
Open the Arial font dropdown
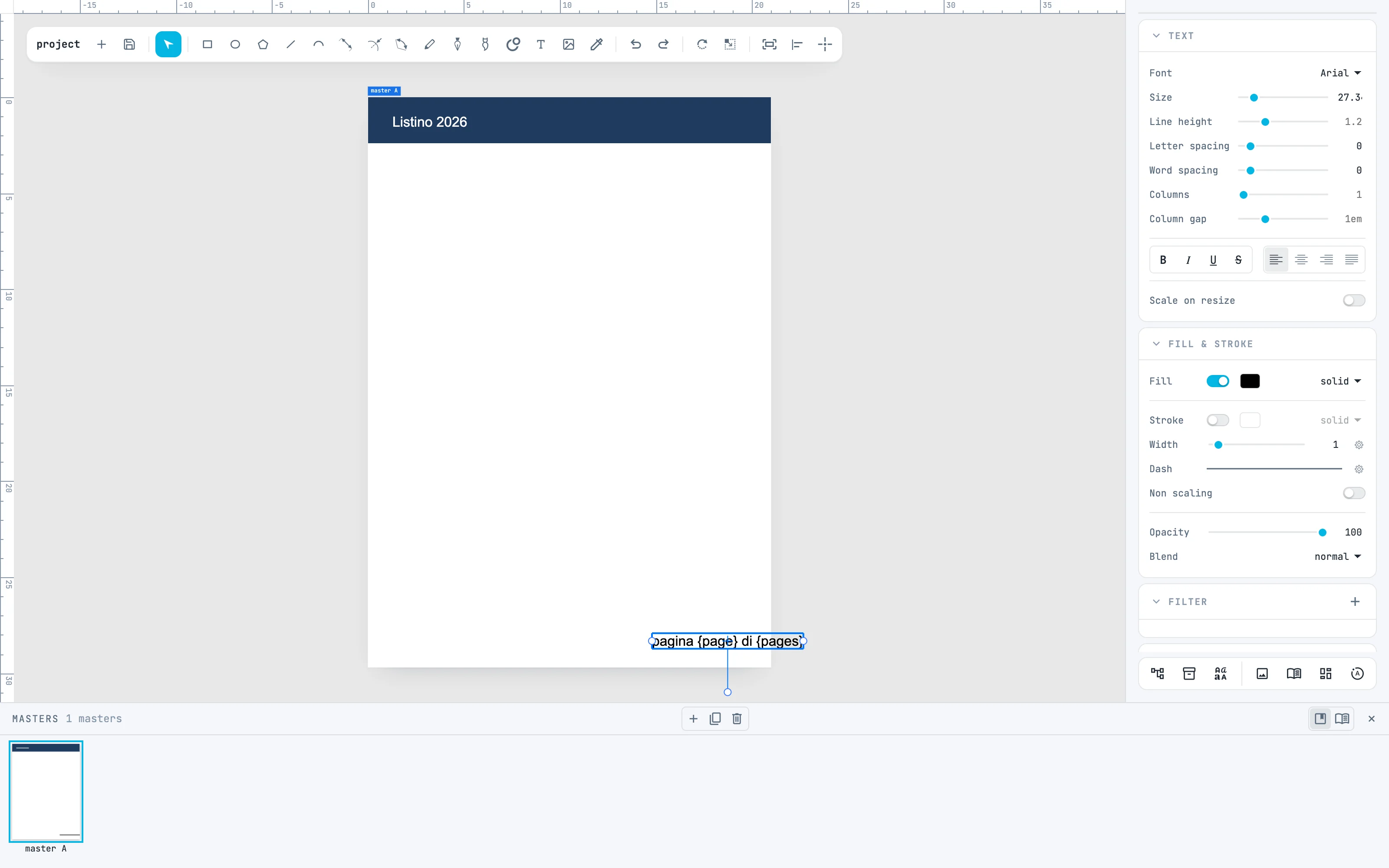(x=1340, y=73)
